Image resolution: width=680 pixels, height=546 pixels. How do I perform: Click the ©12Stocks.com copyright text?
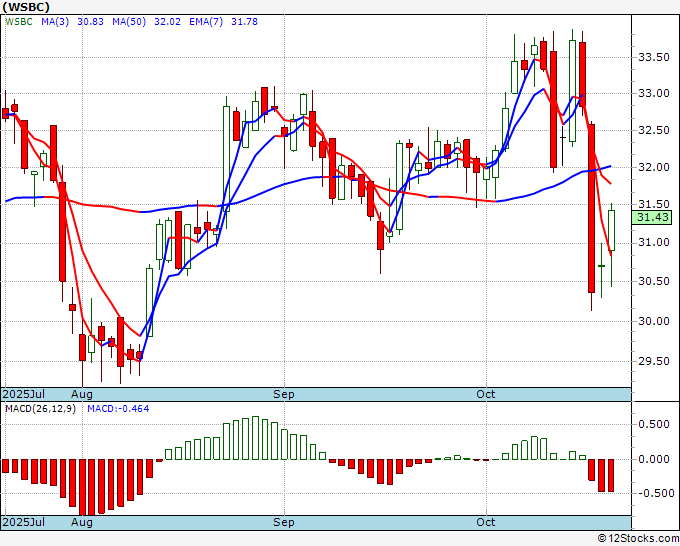pos(638,539)
